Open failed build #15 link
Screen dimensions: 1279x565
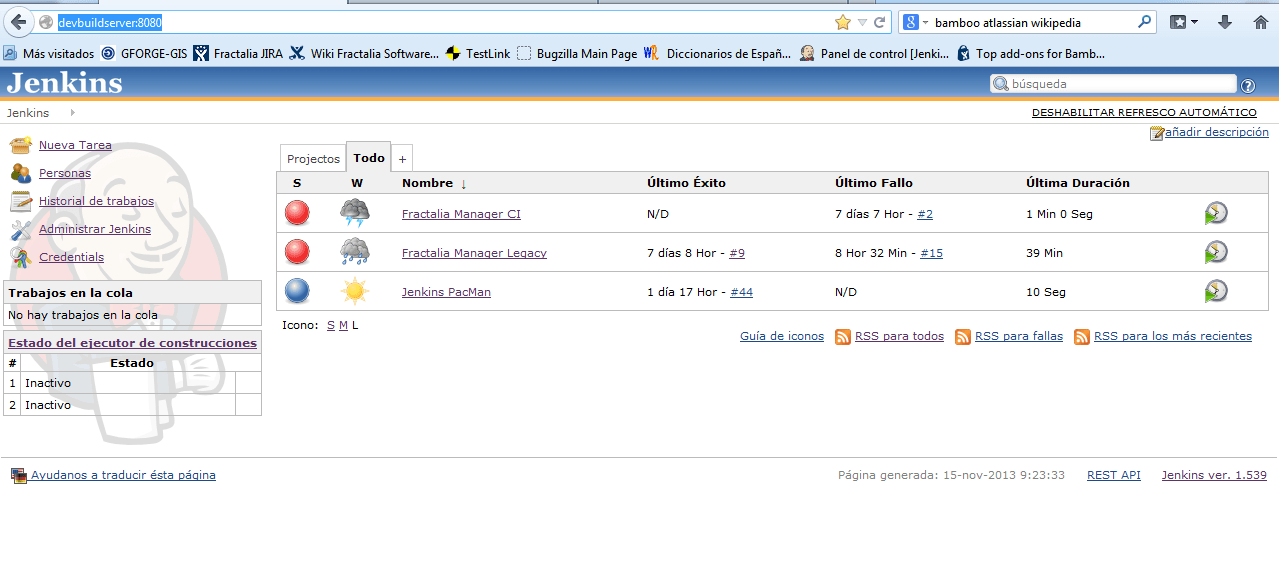931,253
